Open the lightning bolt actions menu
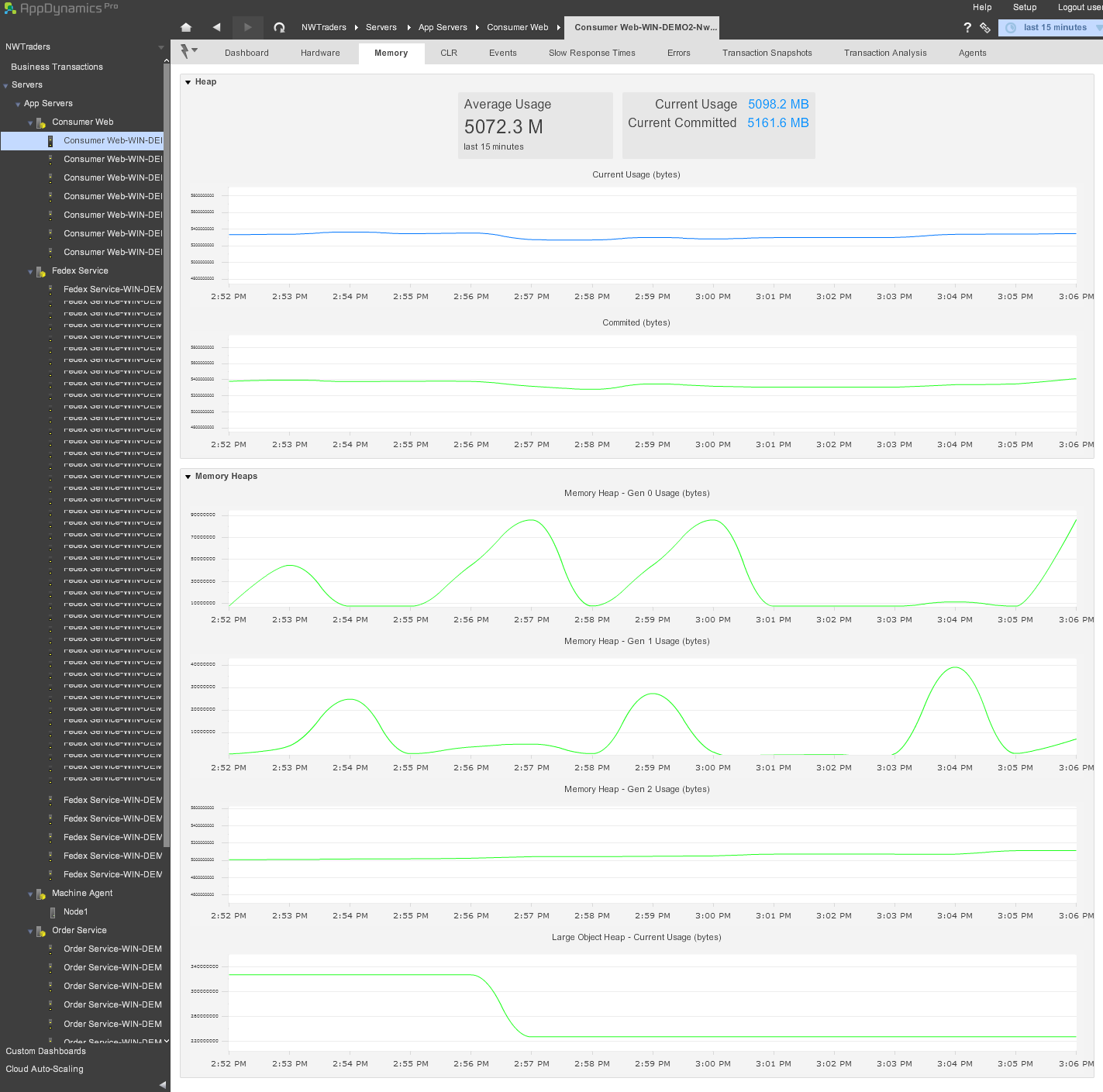 coord(188,51)
